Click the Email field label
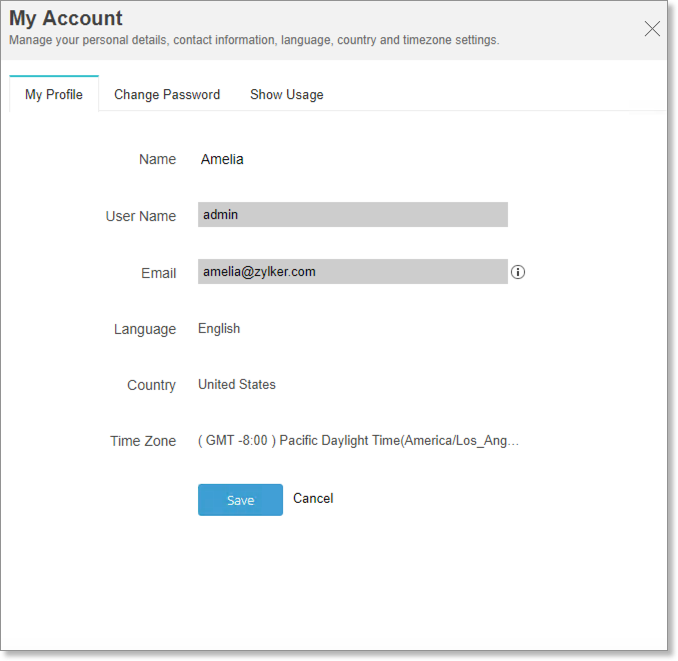The image size is (678, 661). 158,273
